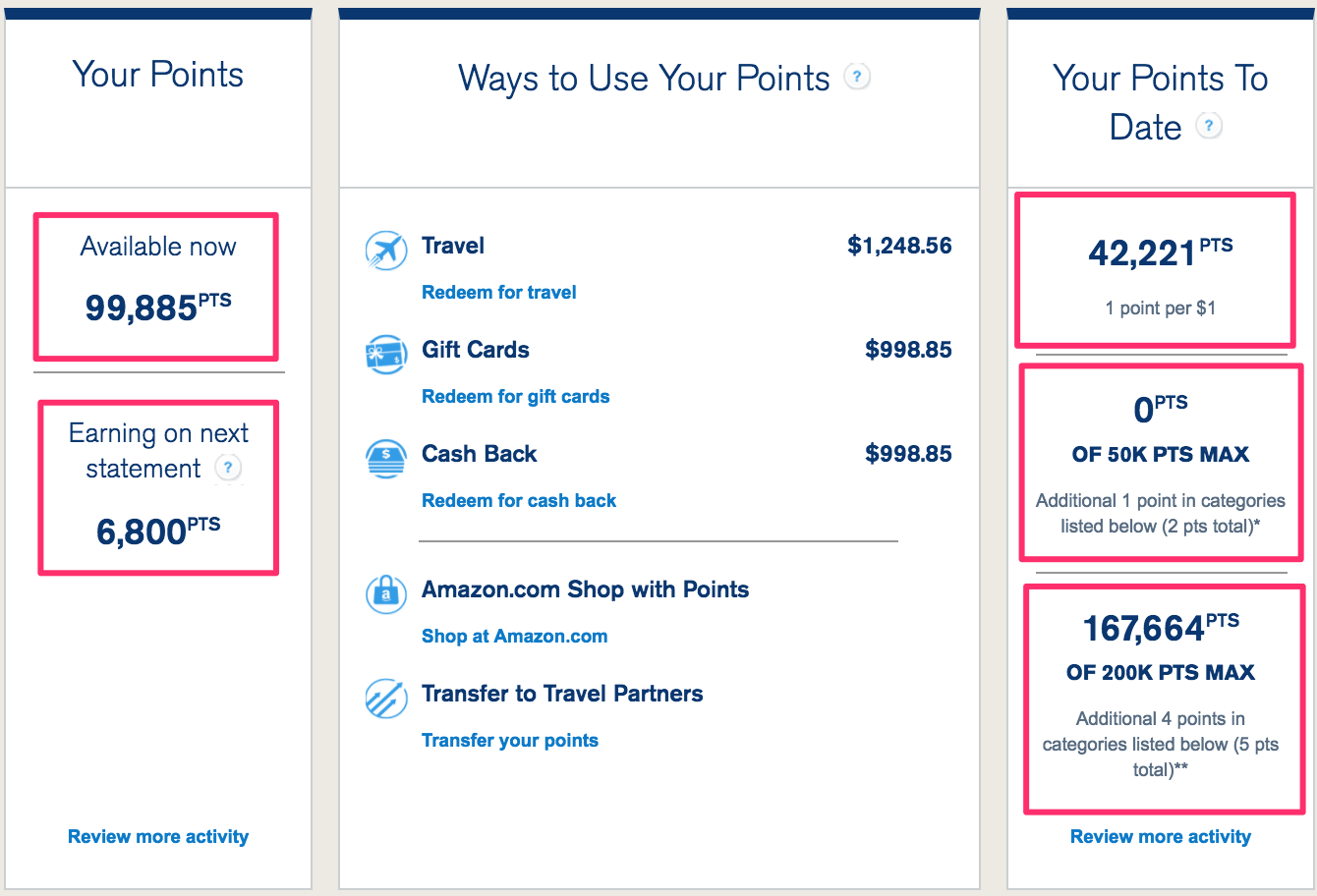Open Review more activity under Your Points

[x=158, y=837]
